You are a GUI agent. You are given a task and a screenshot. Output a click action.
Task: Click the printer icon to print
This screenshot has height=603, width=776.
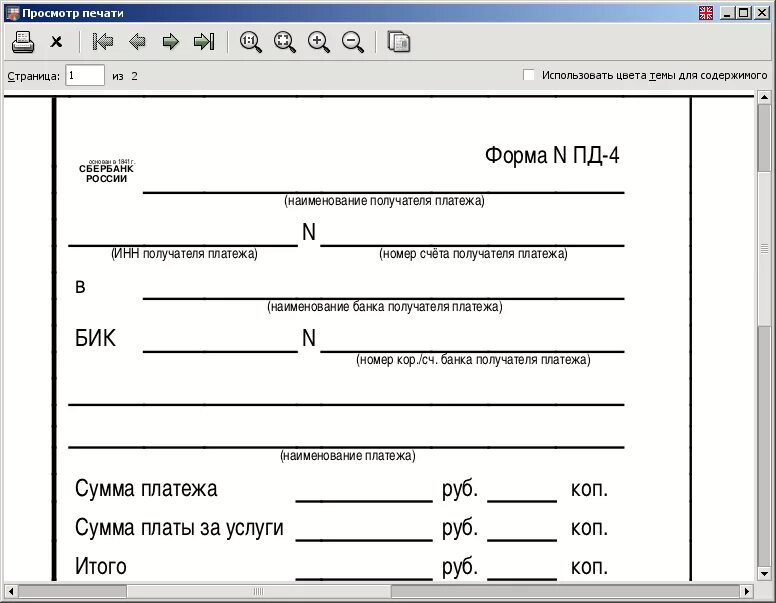click(23, 42)
